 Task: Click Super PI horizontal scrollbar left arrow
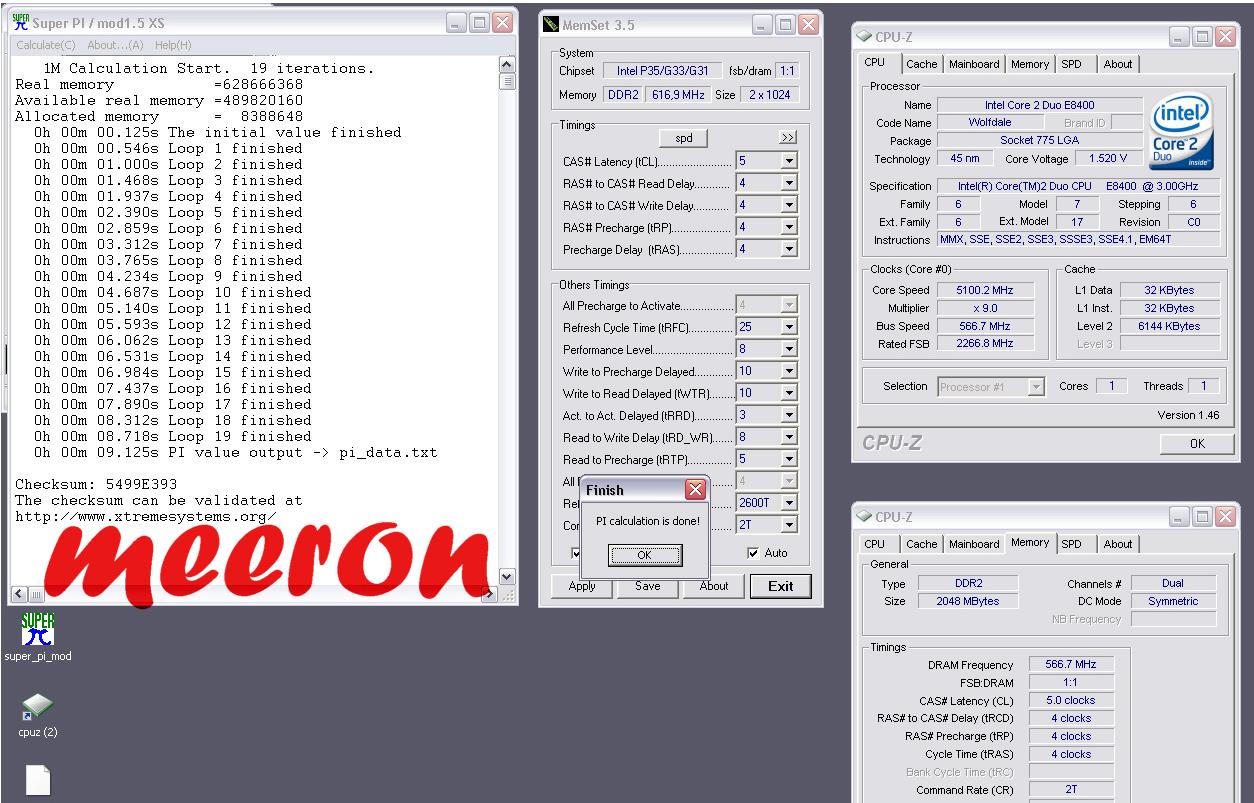point(18,594)
